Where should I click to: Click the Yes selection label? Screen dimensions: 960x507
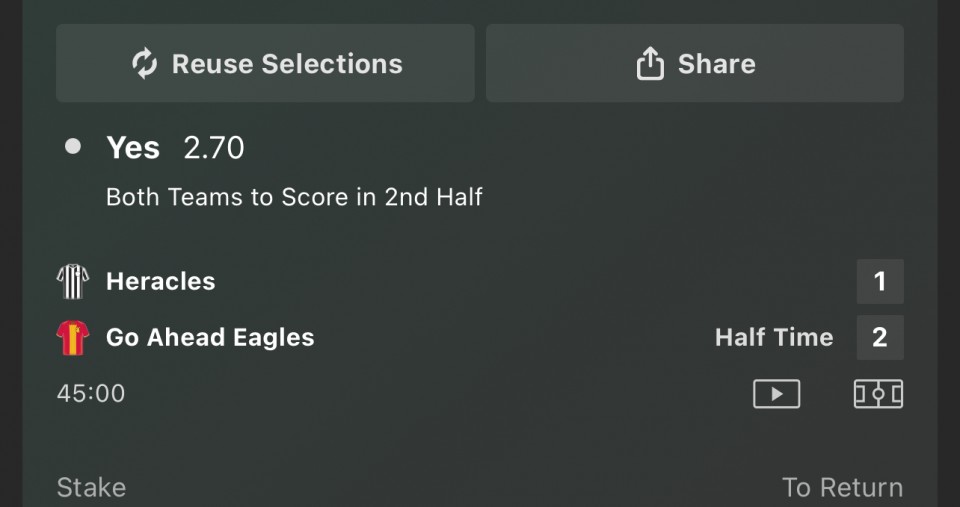[133, 148]
